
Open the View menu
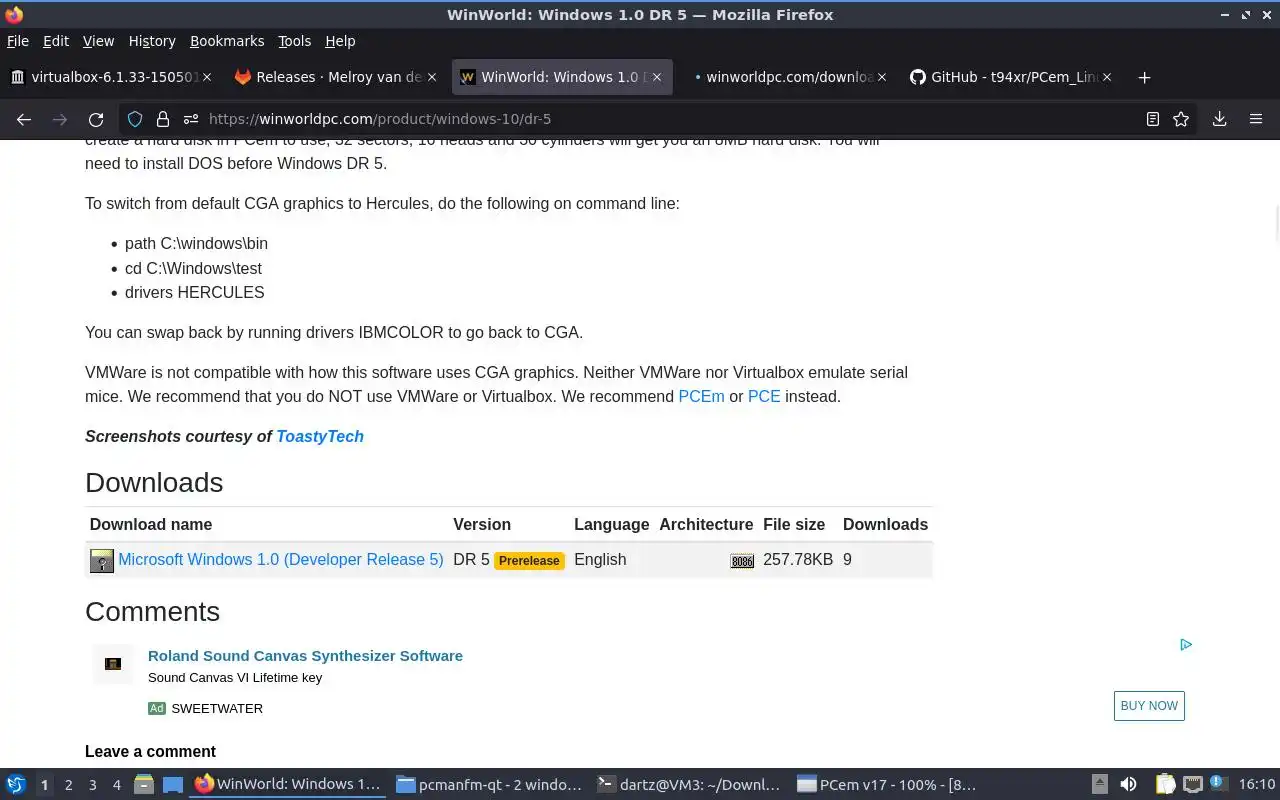pyautogui.click(x=98, y=41)
